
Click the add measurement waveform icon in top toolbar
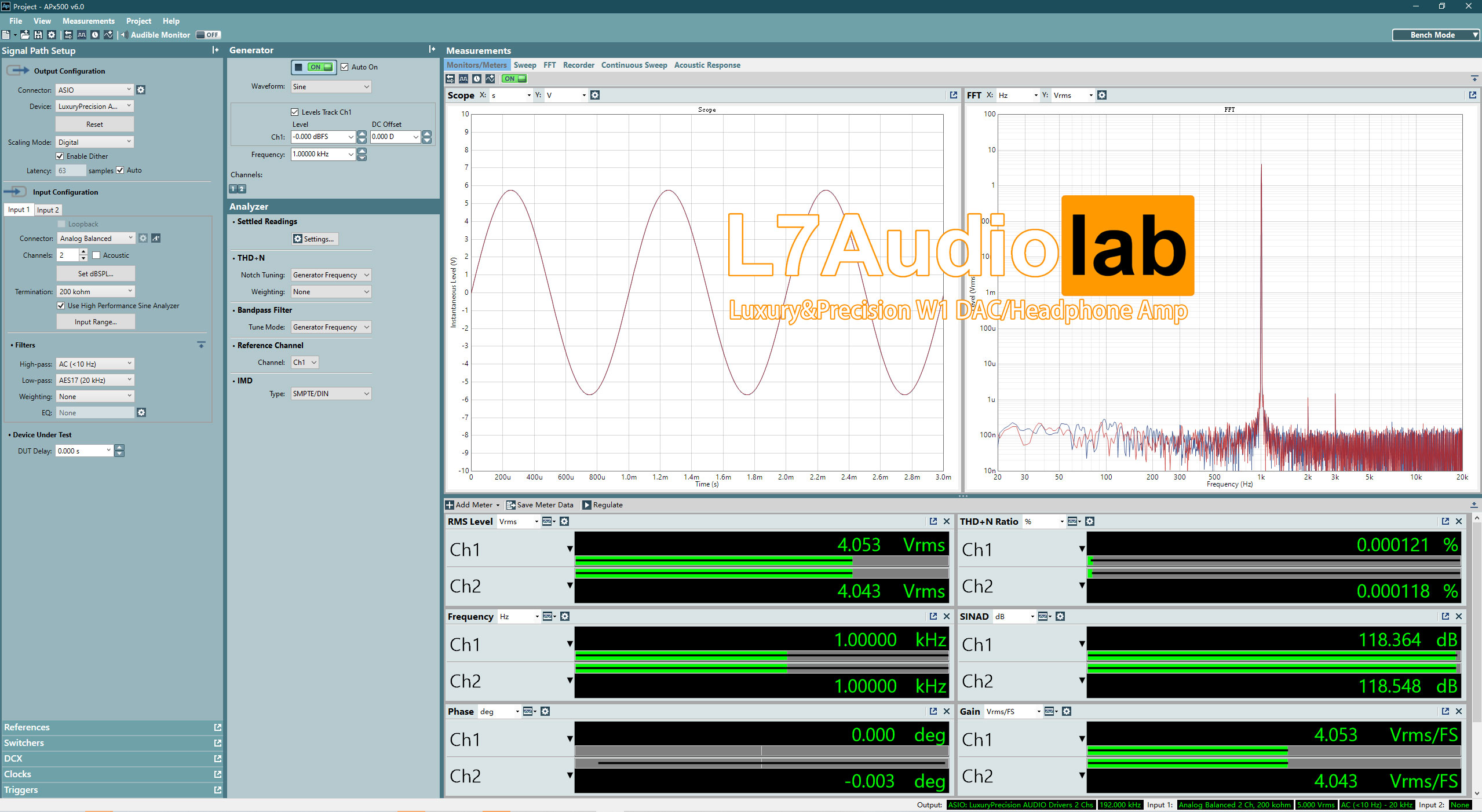pyautogui.click(x=108, y=35)
